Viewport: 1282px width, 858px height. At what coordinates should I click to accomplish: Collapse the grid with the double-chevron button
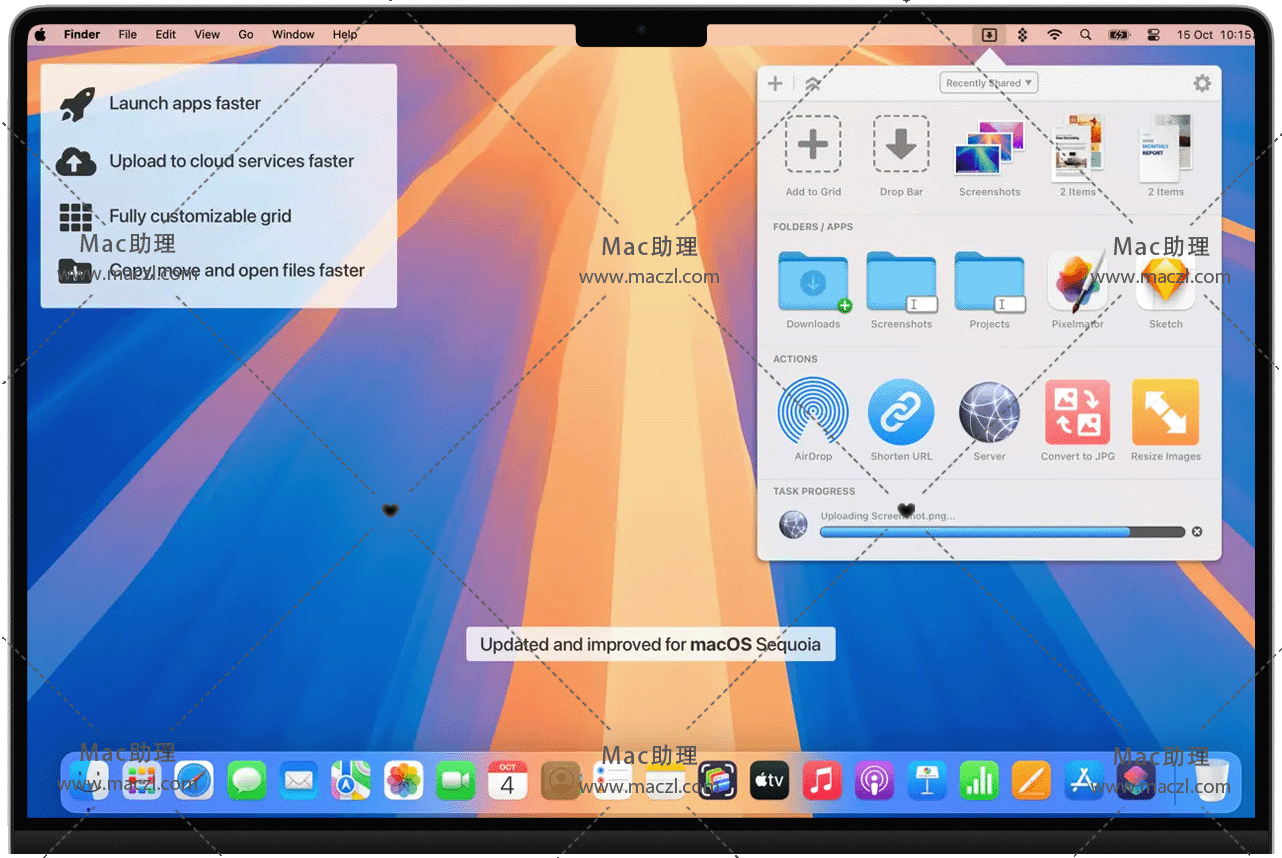813,84
